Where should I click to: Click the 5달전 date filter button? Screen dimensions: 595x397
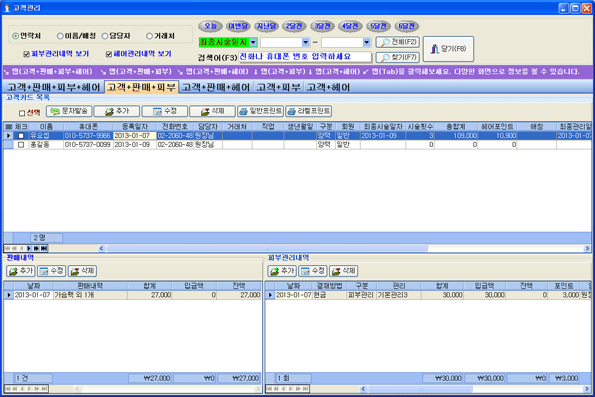point(378,26)
